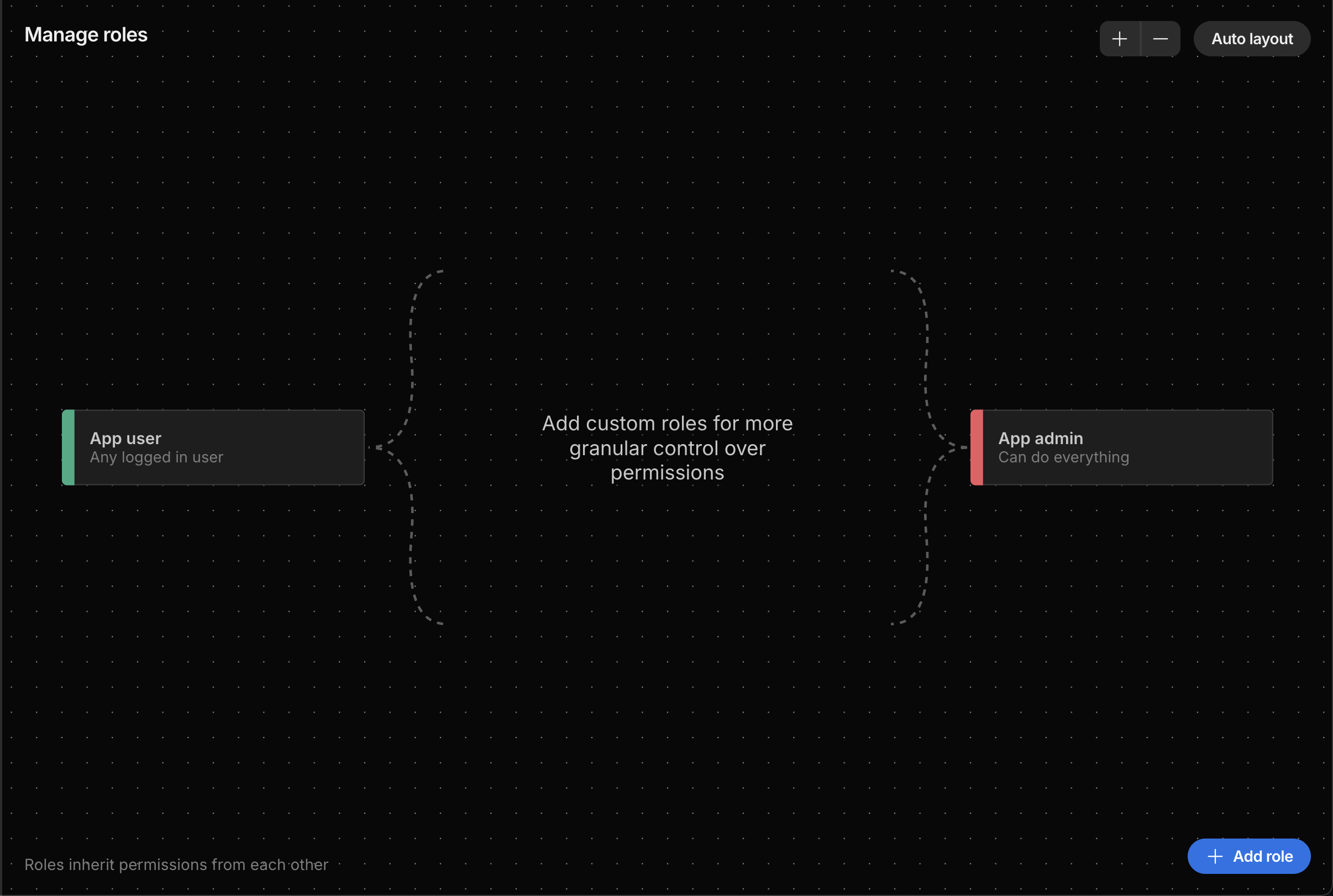Click the zoom out minus icon
This screenshot has height=896, width=1333.
1161,39
